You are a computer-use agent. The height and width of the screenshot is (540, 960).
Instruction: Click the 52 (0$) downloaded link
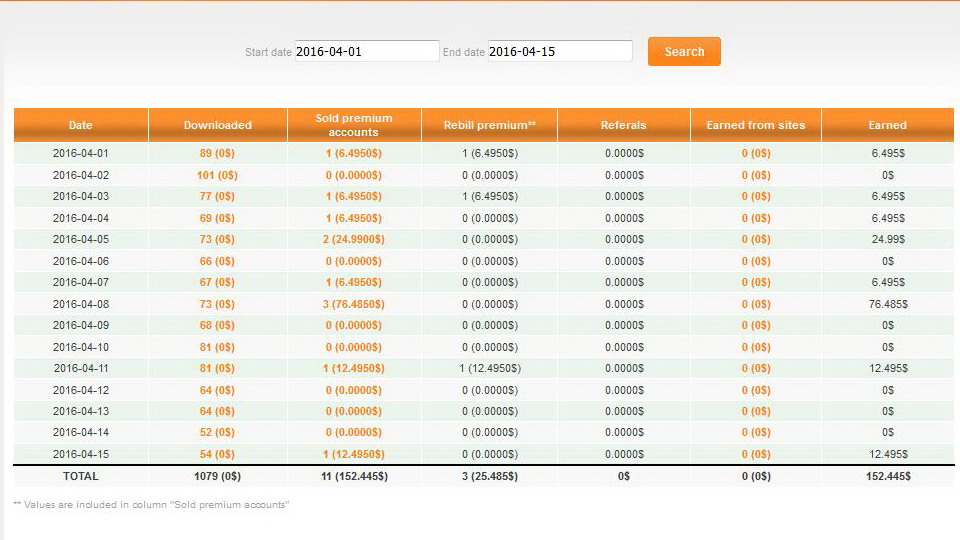click(x=217, y=433)
